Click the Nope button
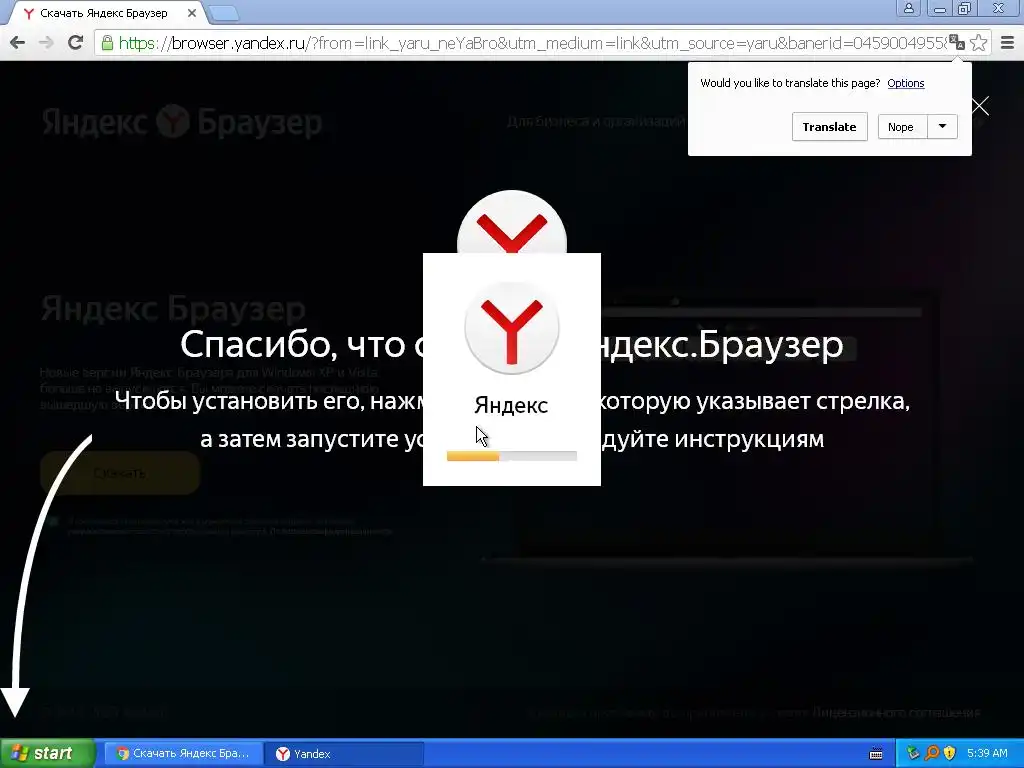The image size is (1024, 768). [x=901, y=127]
